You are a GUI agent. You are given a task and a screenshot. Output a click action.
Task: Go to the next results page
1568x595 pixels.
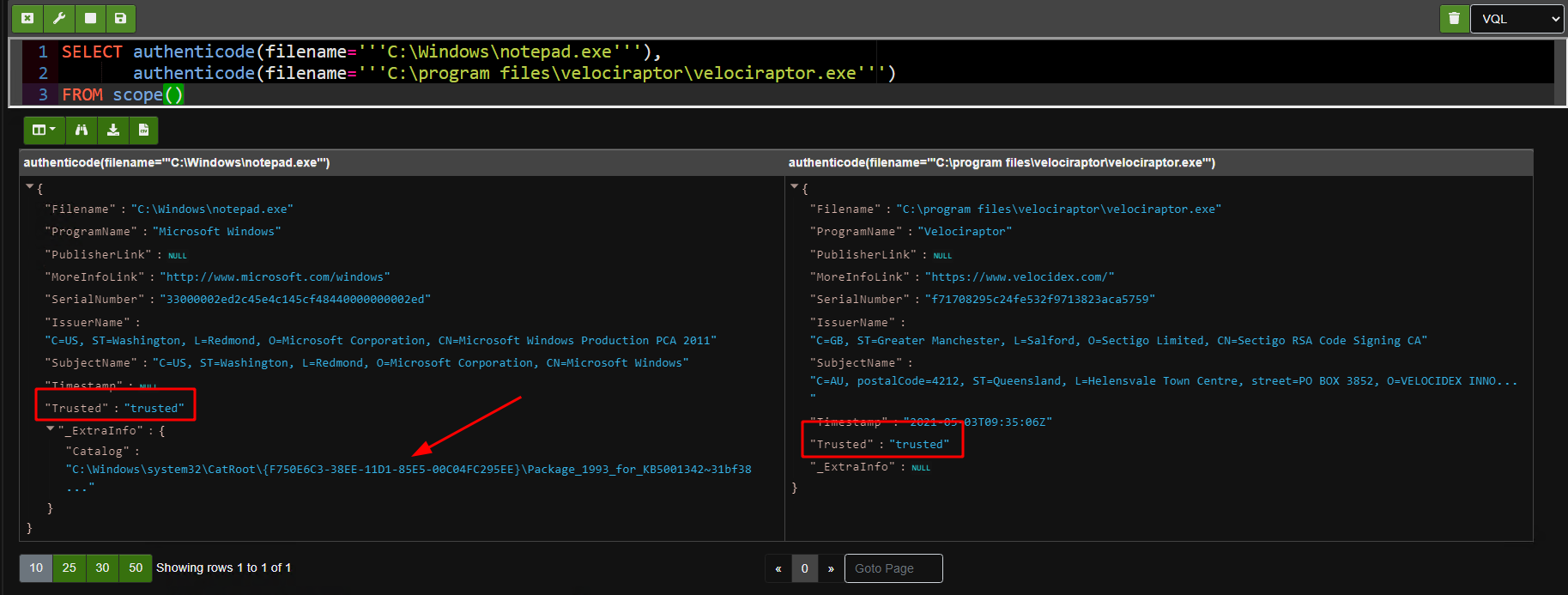pos(831,568)
